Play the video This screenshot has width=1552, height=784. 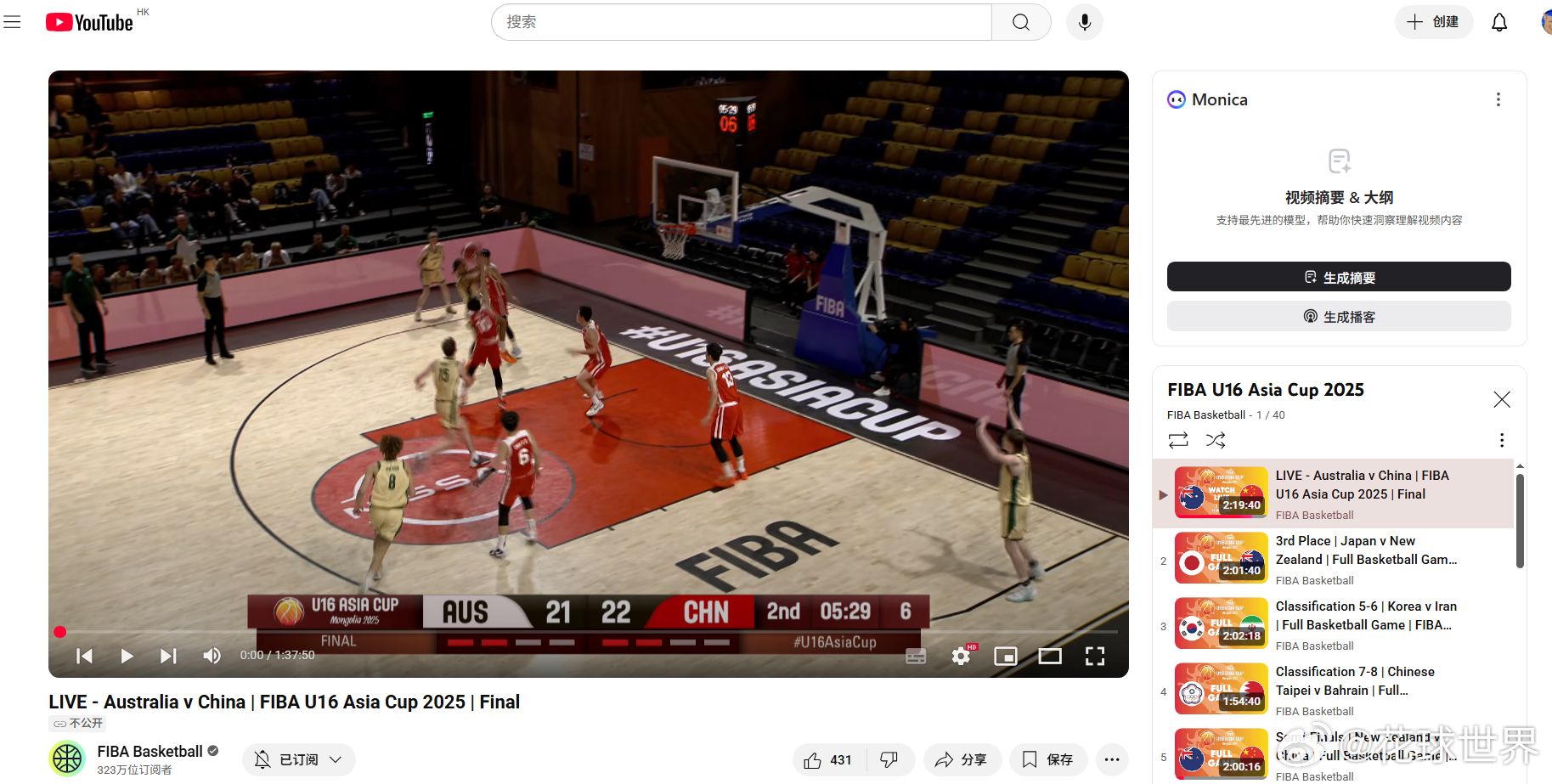(127, 656)
